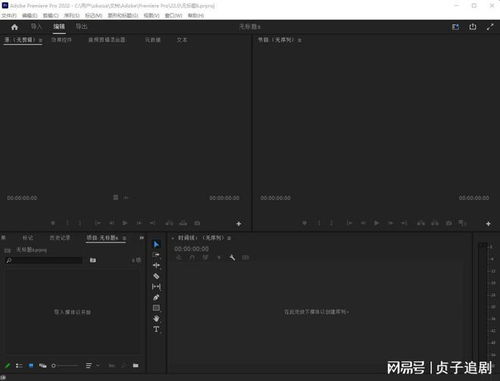Open the Source monitor button editor plus
Viewport: 500px width, 381px height.
tap(239, 224)
